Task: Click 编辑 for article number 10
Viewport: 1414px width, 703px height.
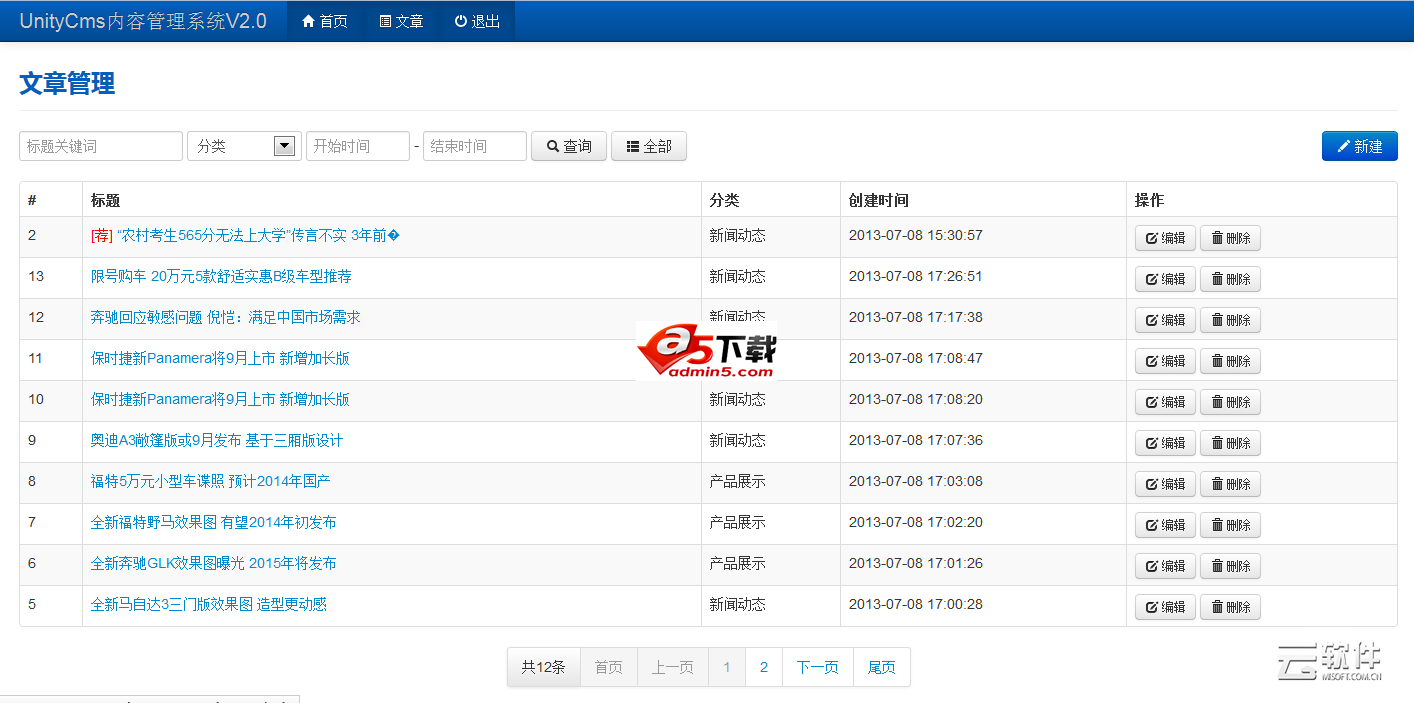Action: click(1165, 402)
